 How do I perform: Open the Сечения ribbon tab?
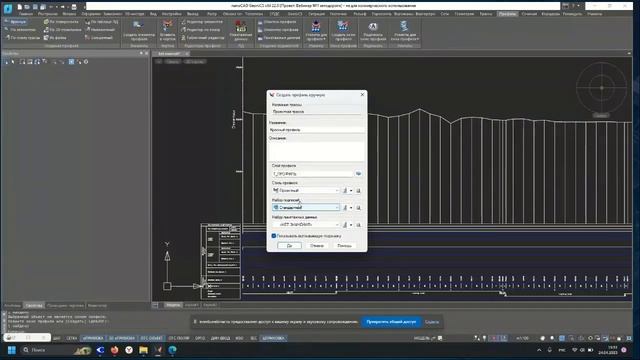click(x=529, y=14)
